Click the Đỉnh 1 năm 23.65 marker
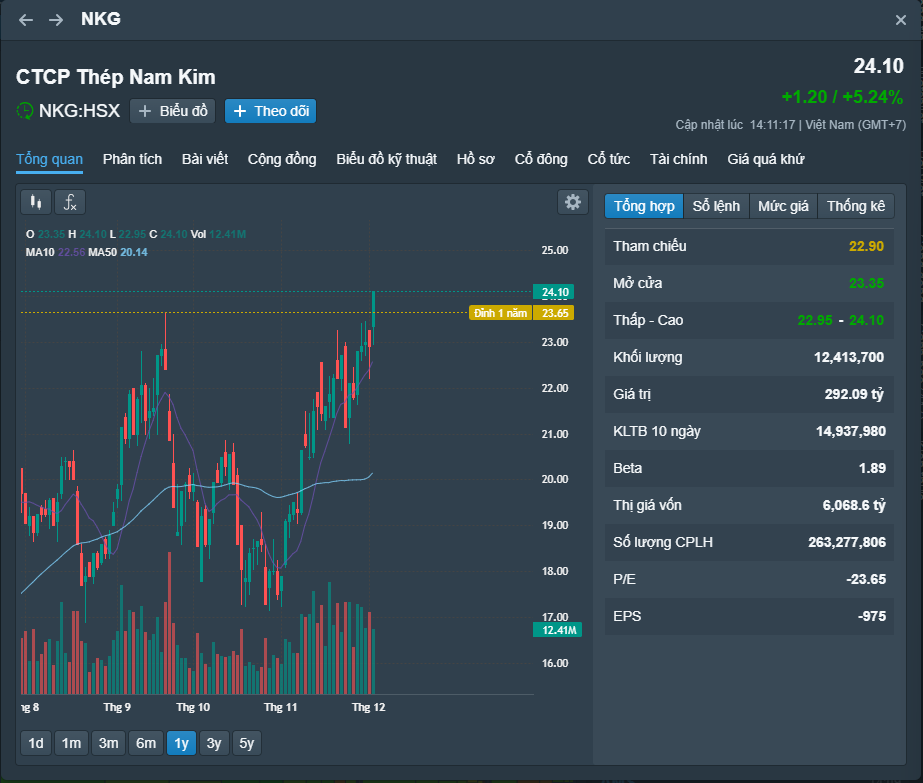This screenshot has height=783, width=923. tap(521, 313)
